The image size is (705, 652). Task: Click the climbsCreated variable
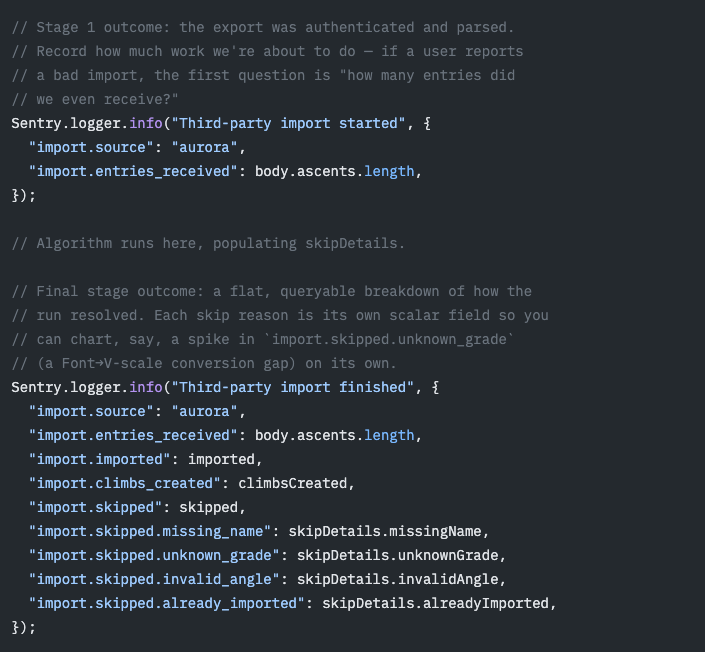click(293, 483)
